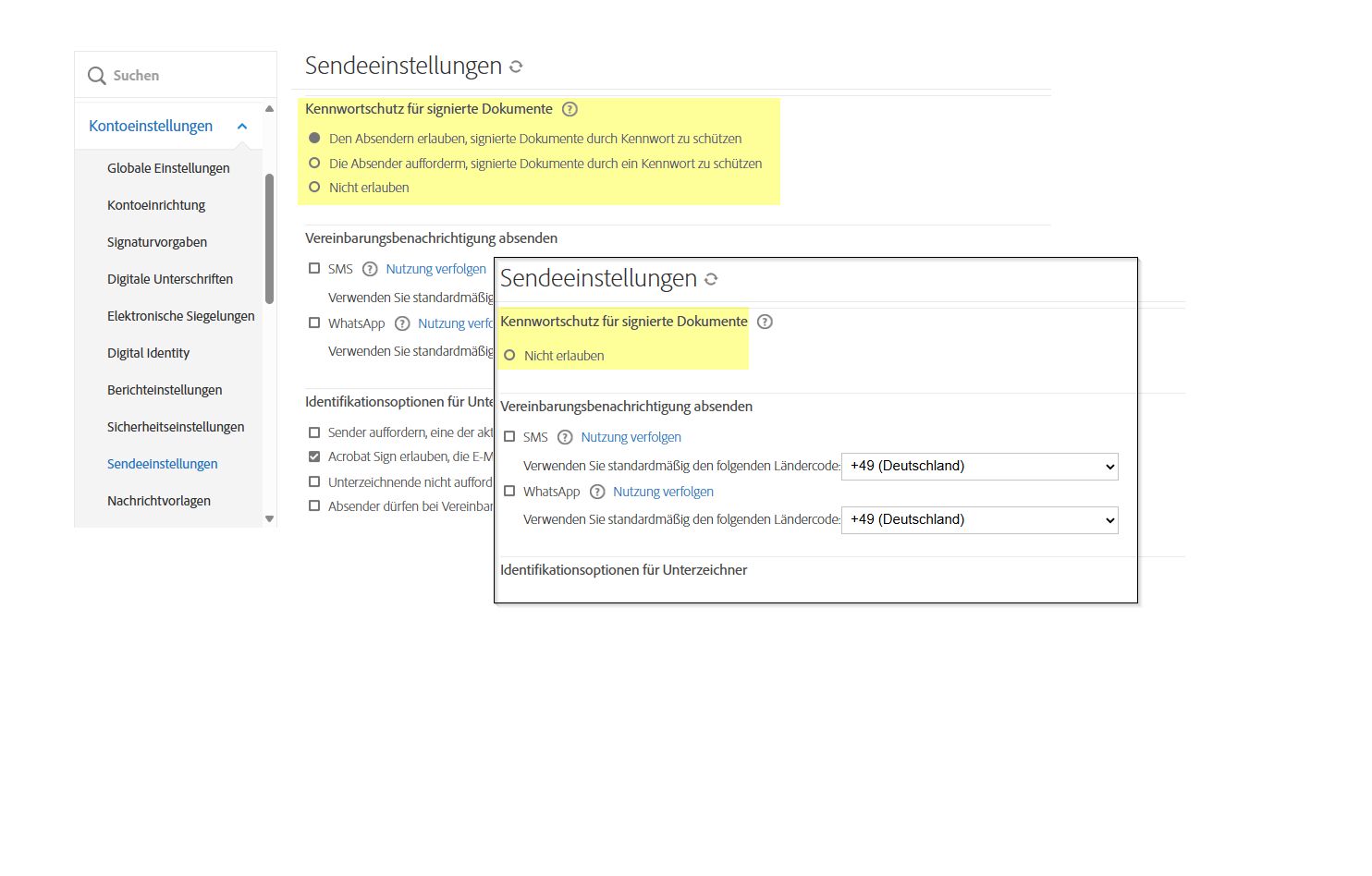Click SMS 'Nutzung verfolgen' link in inset panel
Screen dimensions: 1372x876
point(631,437)
